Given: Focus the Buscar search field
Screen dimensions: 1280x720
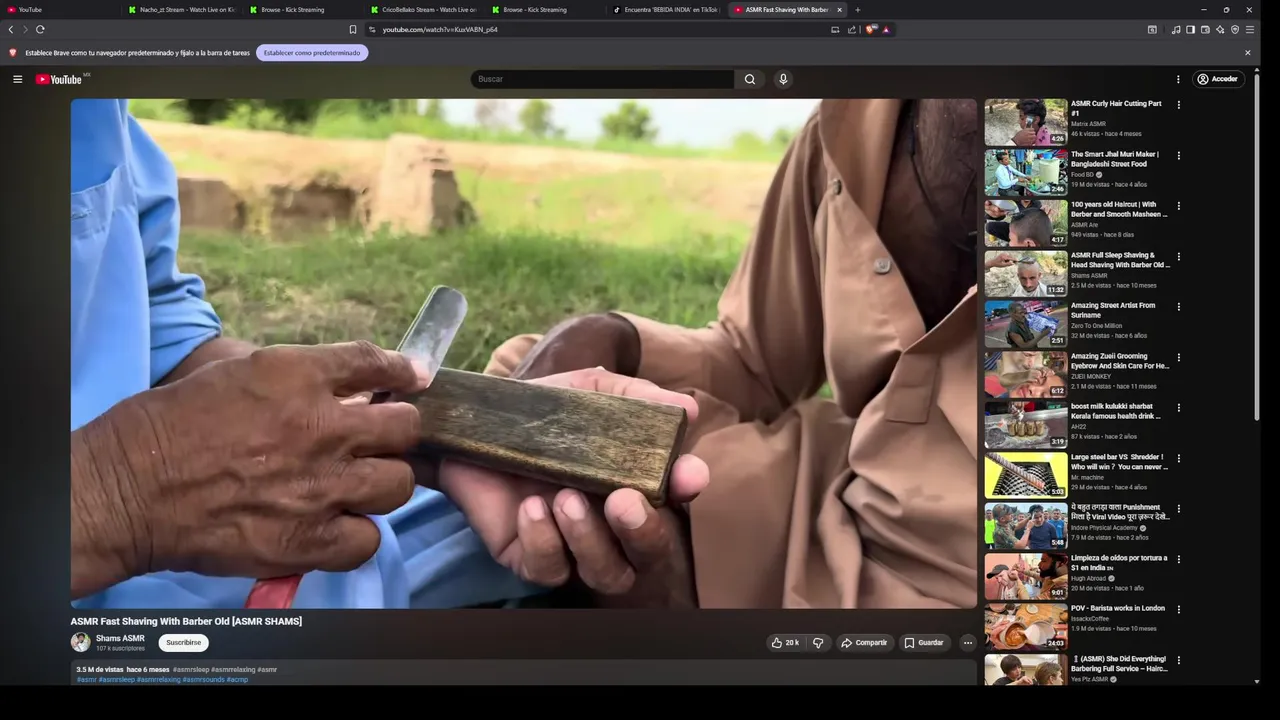Looking at the screenshot, I should tap(602, 79).
